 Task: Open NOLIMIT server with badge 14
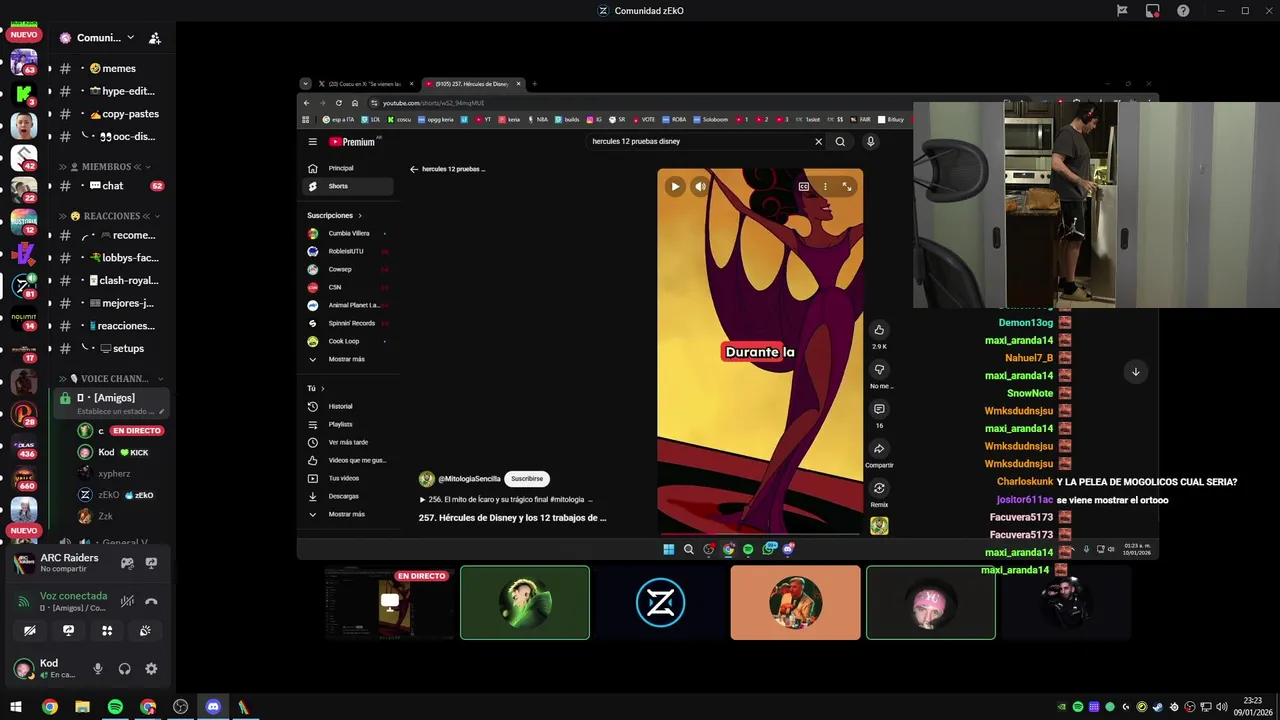click(24, 318)
